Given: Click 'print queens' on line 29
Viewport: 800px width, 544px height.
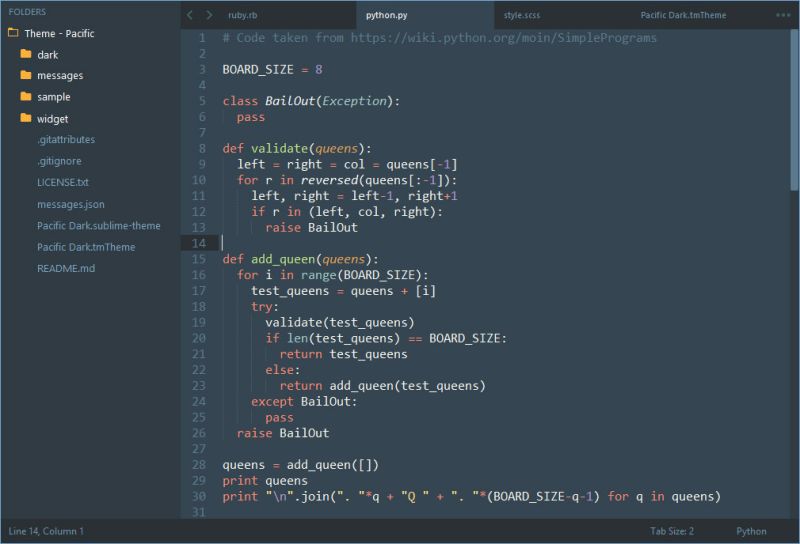Looking at the screenshot, I should click(265, 481).
